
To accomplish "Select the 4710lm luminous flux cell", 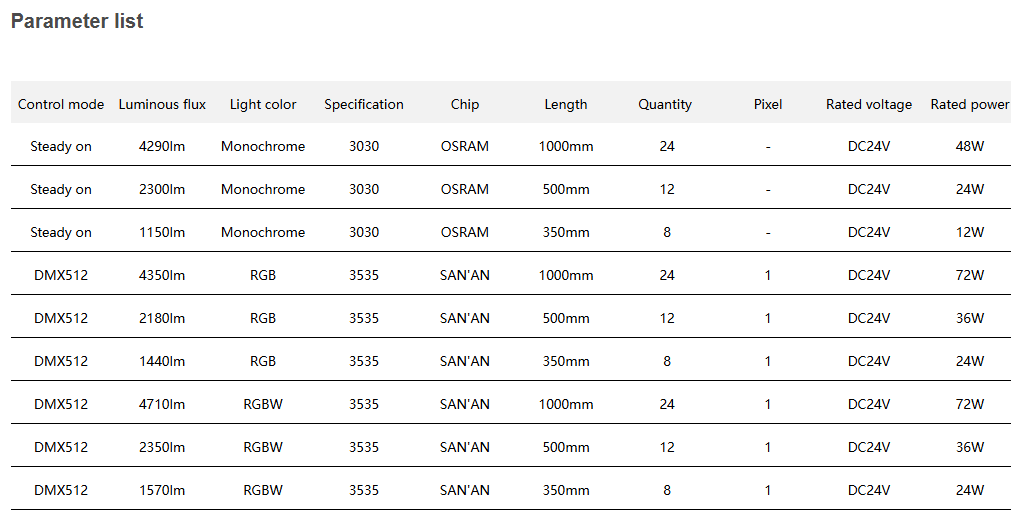I will click(x=162, y=404).
